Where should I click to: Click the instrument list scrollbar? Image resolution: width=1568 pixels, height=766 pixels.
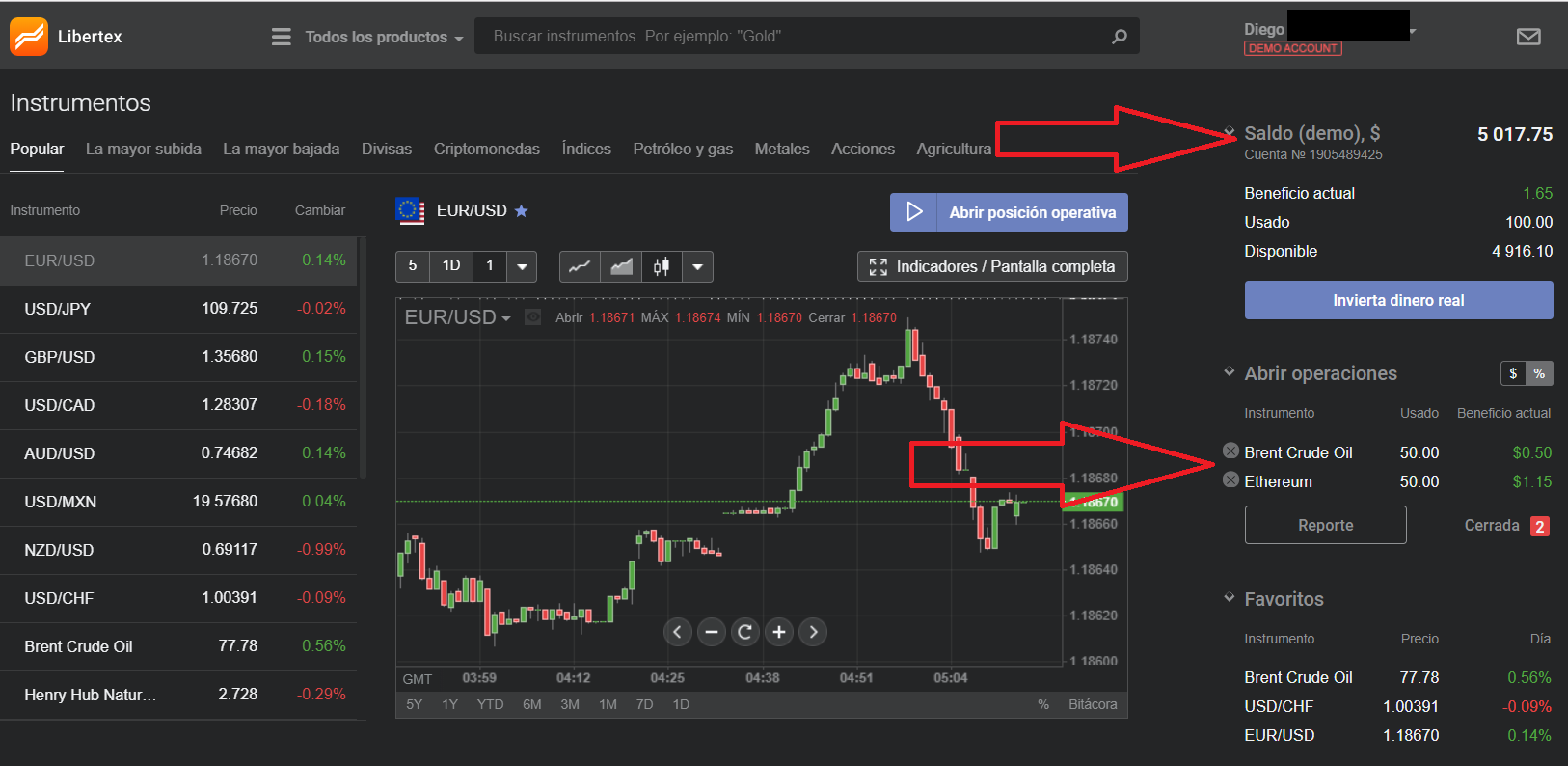click(x=363, y=357)
